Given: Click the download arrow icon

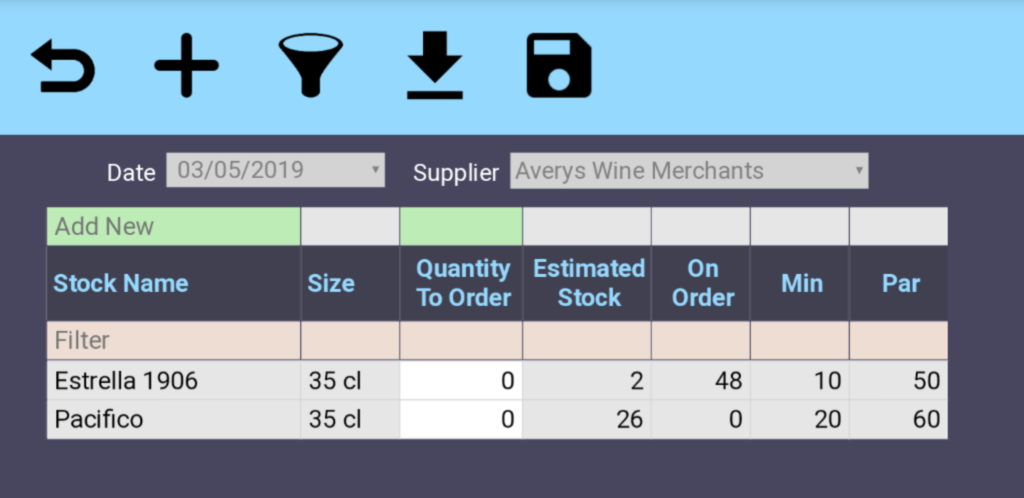Looking at the screenshot, I should click(x=434, y=66).
